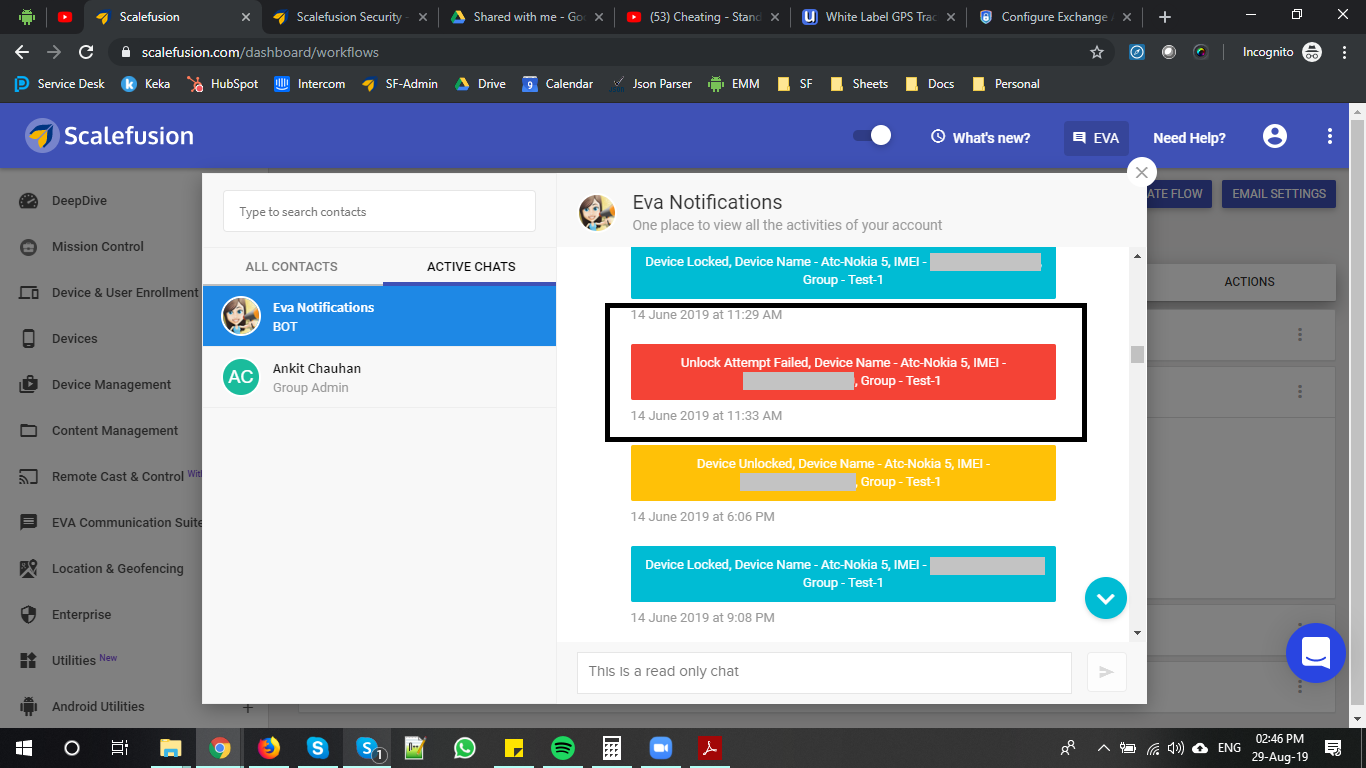Show hidden system tray icons
This screenshot has height=768, width=1366.
1104,748
